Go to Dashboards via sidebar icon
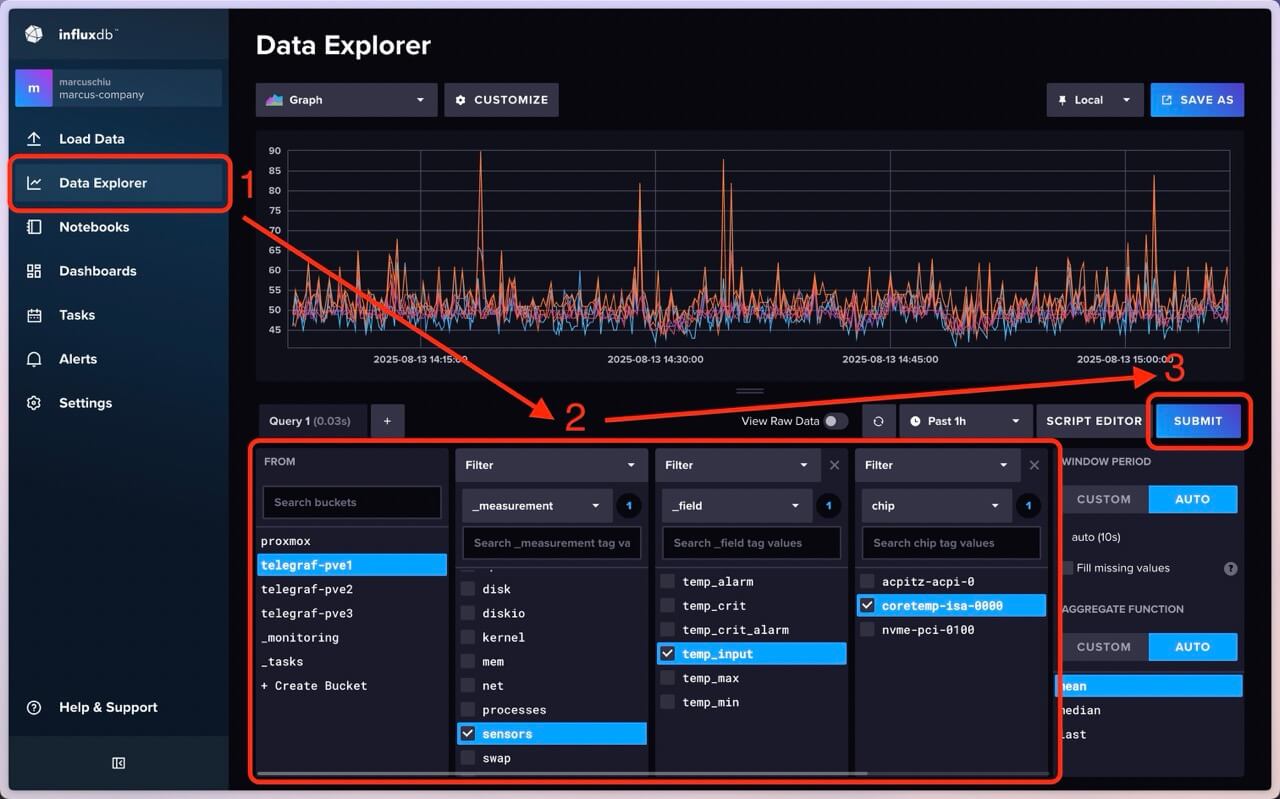The width and height of the screenshot is (1280, 799). 34,271
